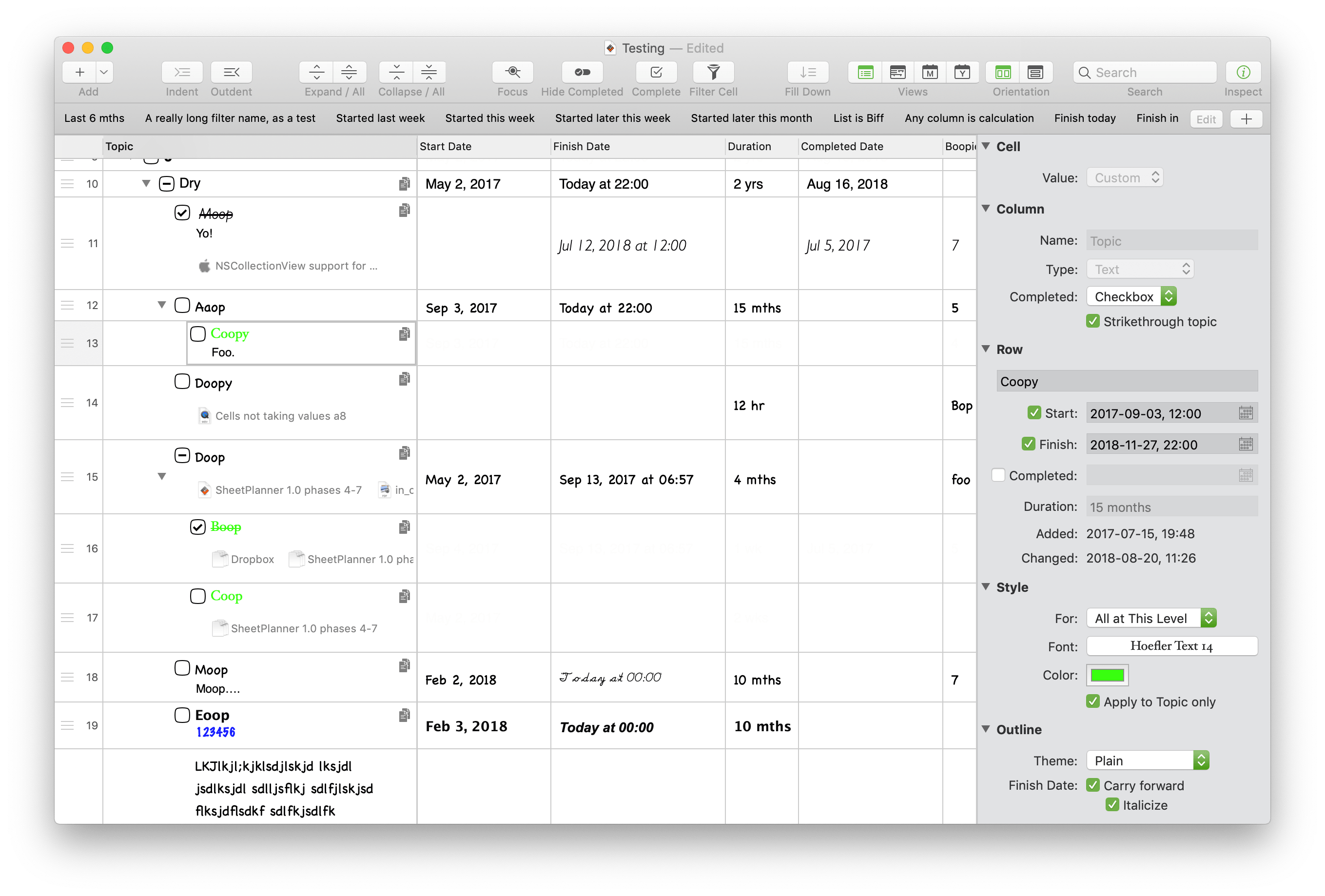Screen dimensions: 1325x896
Task: Check the checkbox on the Coopy row
Action: pyautogui.click(x=198, y=334)
